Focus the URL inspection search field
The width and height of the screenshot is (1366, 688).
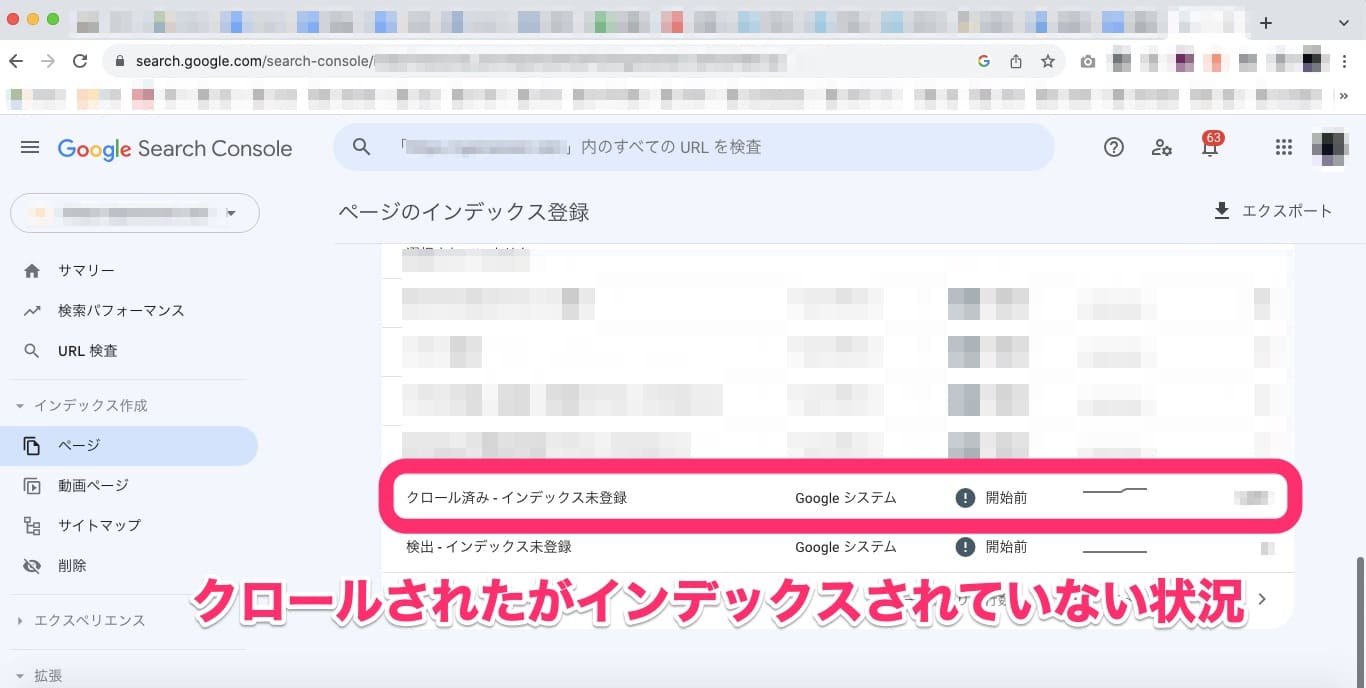[694, 147]
